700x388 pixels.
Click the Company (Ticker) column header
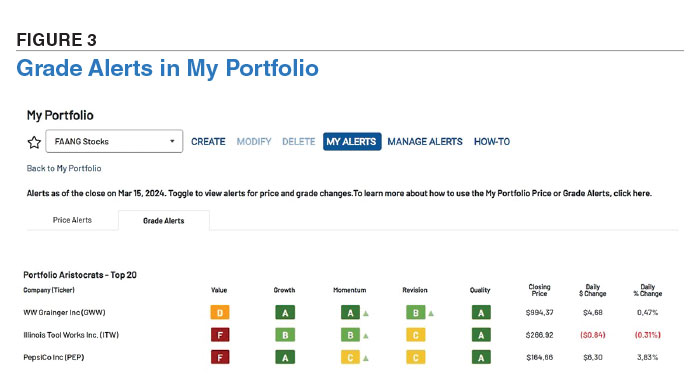pyautogui.click(x=49, y=290)
